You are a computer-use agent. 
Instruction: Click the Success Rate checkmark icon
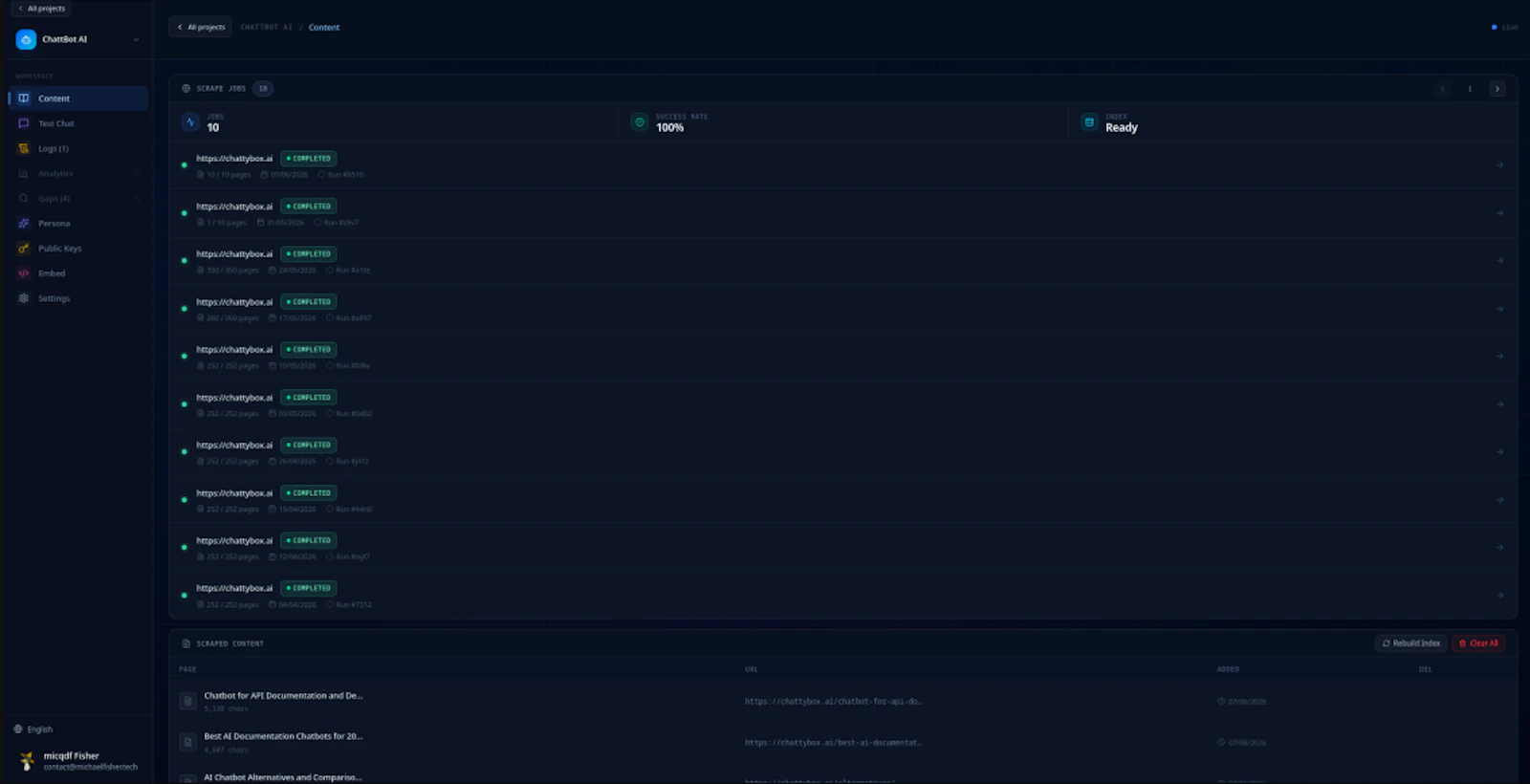(639, 122)
